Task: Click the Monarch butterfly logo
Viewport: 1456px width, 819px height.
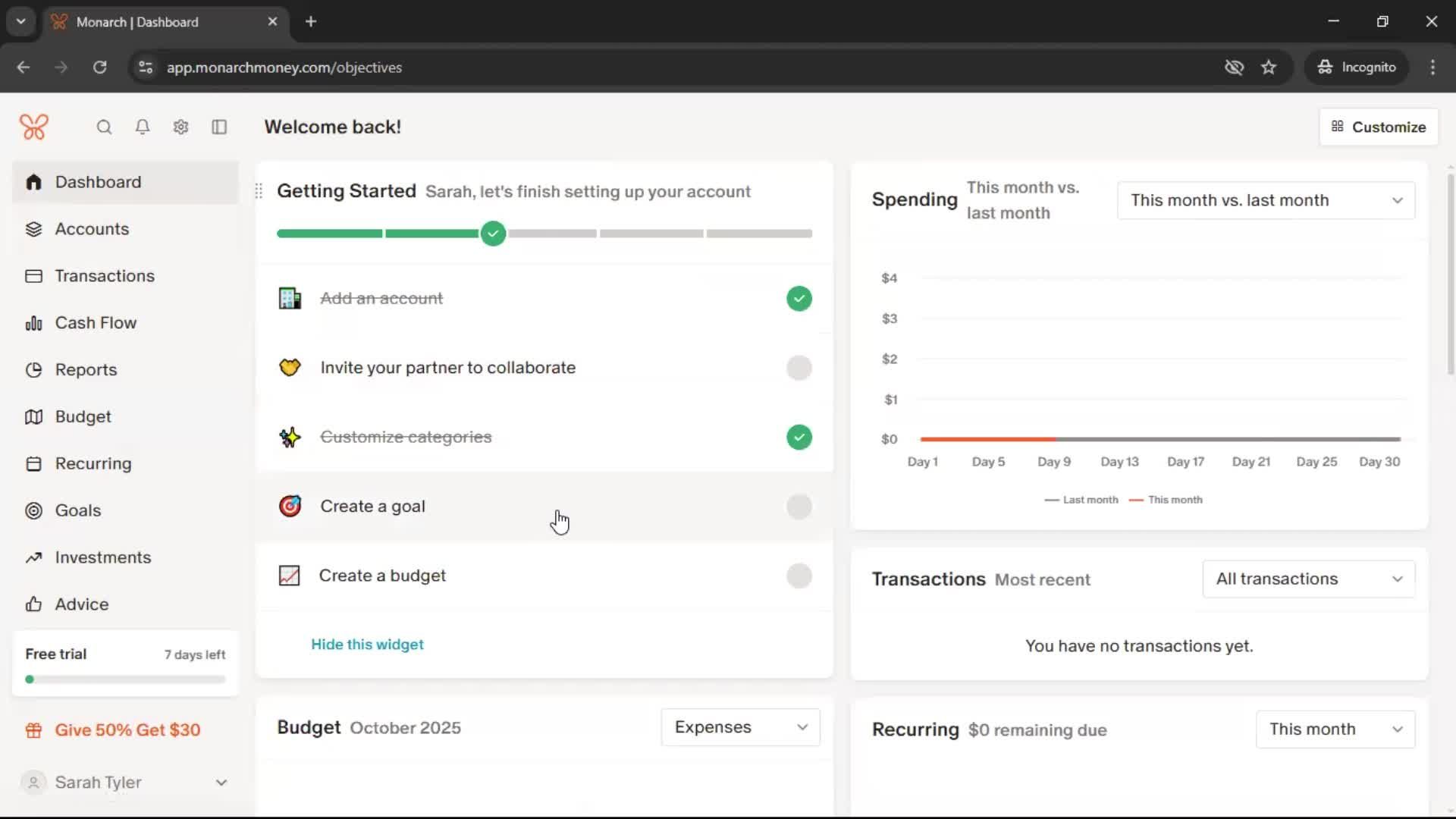Action: [34, 127]
